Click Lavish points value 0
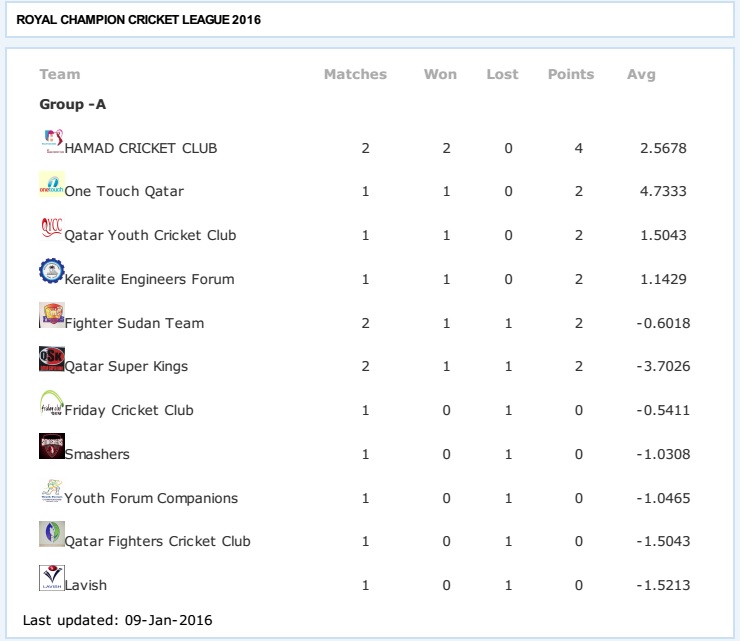Viewport: 743px width, 641px height. click(579, 586)
